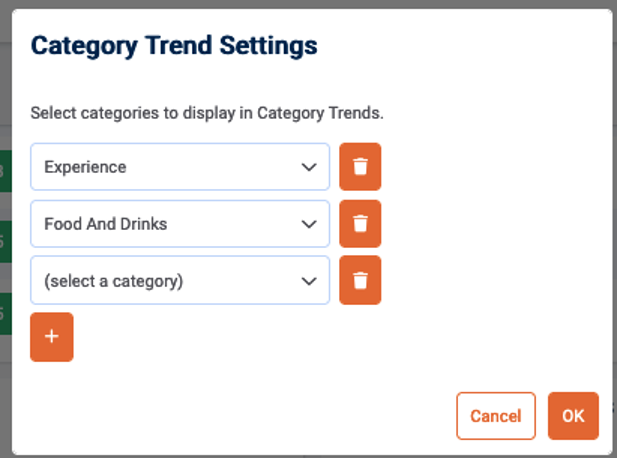Expand the Food And Drinks dropdown
The image size is (618, 458).
180,224
